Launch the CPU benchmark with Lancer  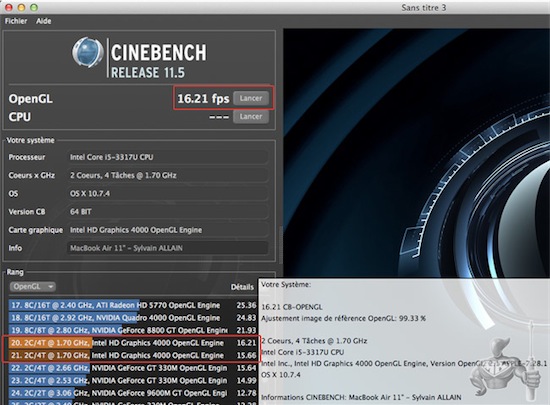click(251, 116)
